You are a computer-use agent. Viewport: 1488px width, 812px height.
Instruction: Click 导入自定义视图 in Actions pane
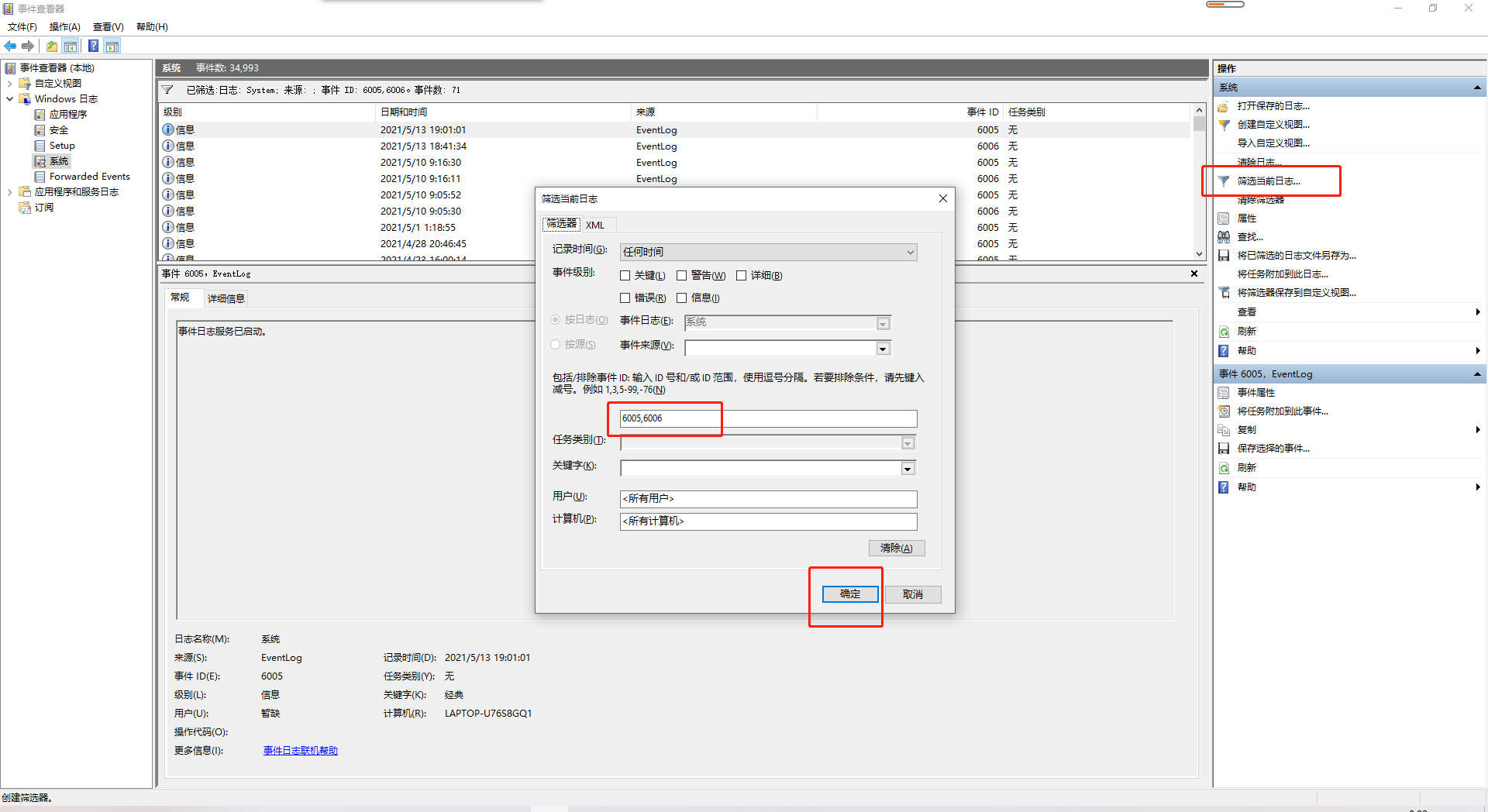click(x=1273, y=143)
